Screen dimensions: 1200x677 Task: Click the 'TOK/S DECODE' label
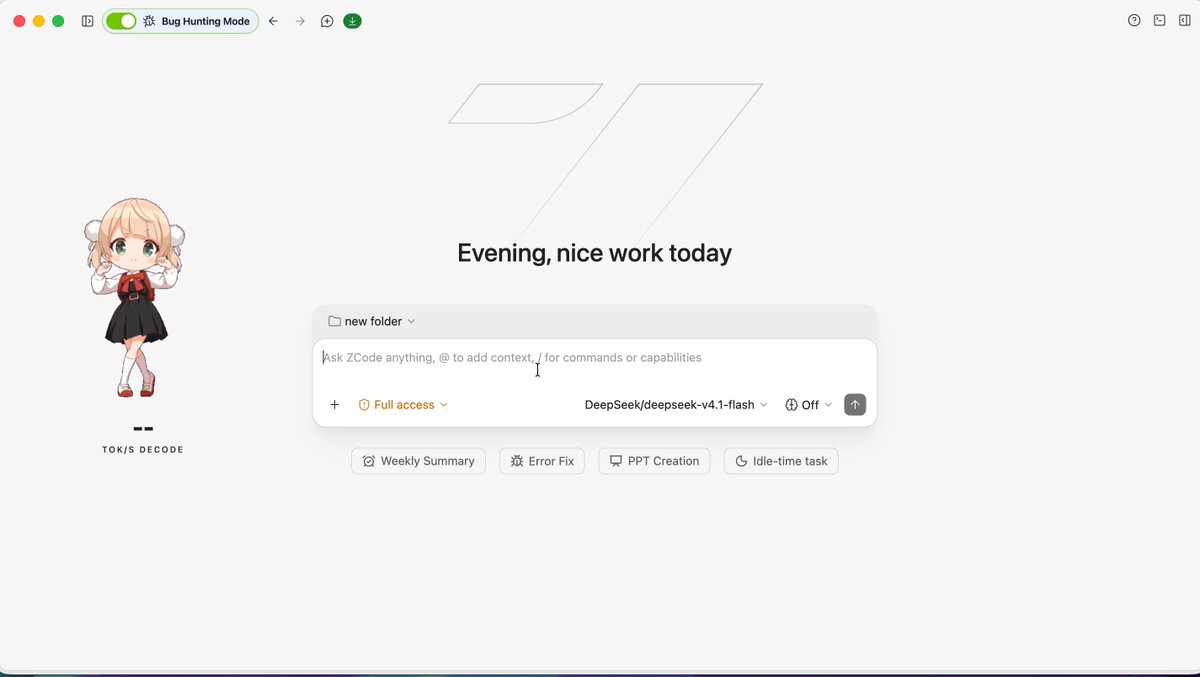click(143, 450)
